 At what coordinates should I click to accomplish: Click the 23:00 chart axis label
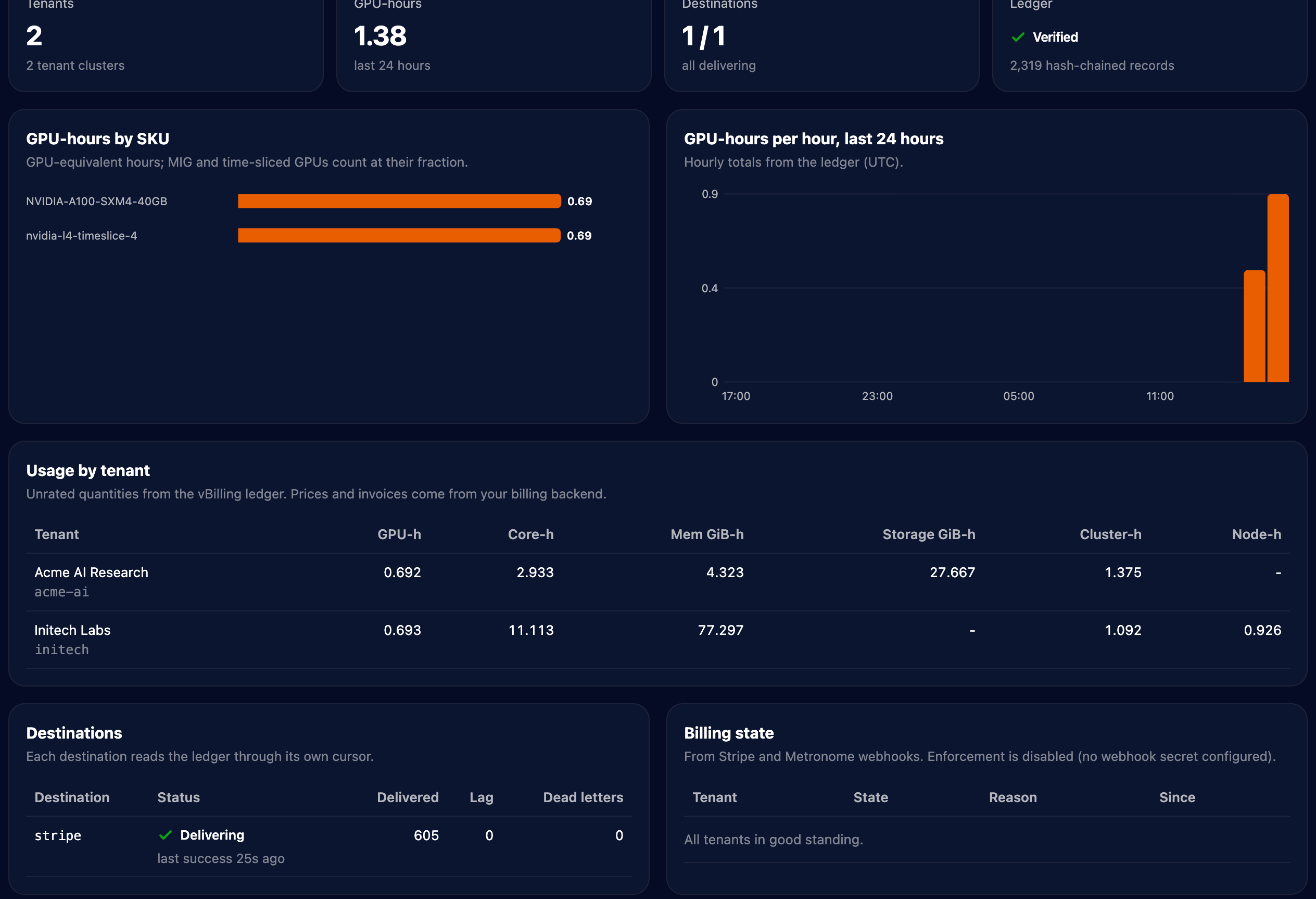click(x=877, y=396)
